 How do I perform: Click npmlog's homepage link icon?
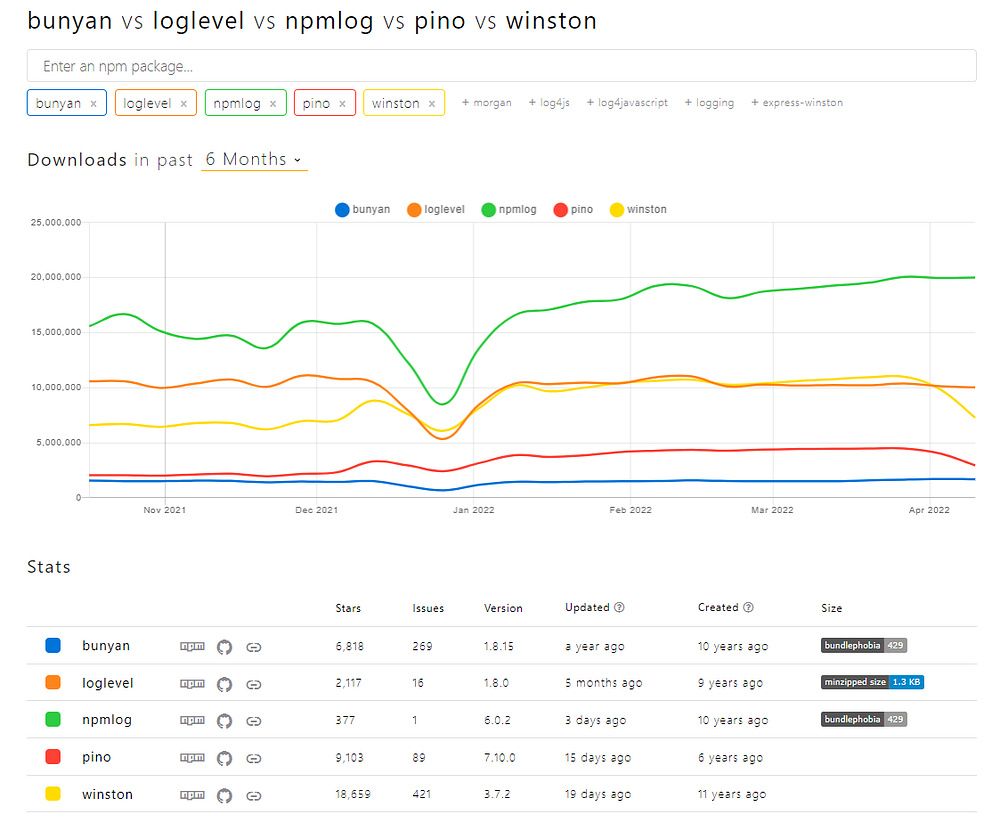coord(254,721)
